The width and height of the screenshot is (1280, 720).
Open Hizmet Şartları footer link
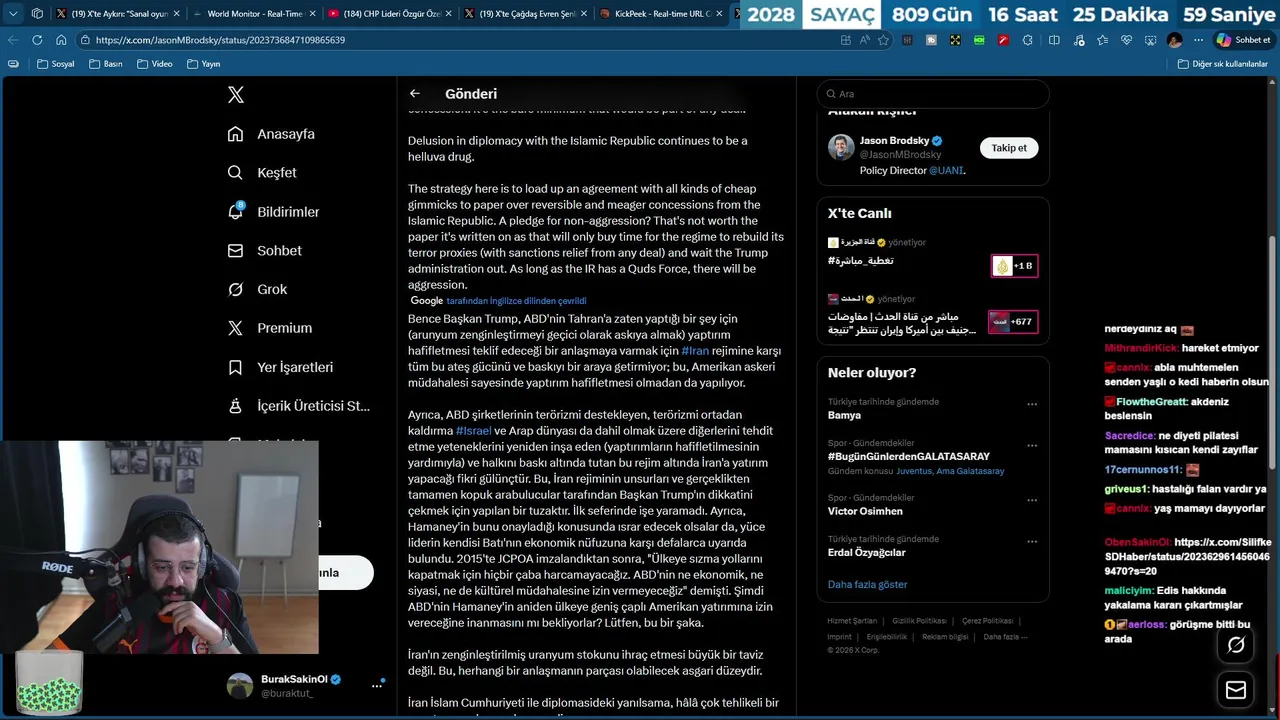[x=852, y=621]
